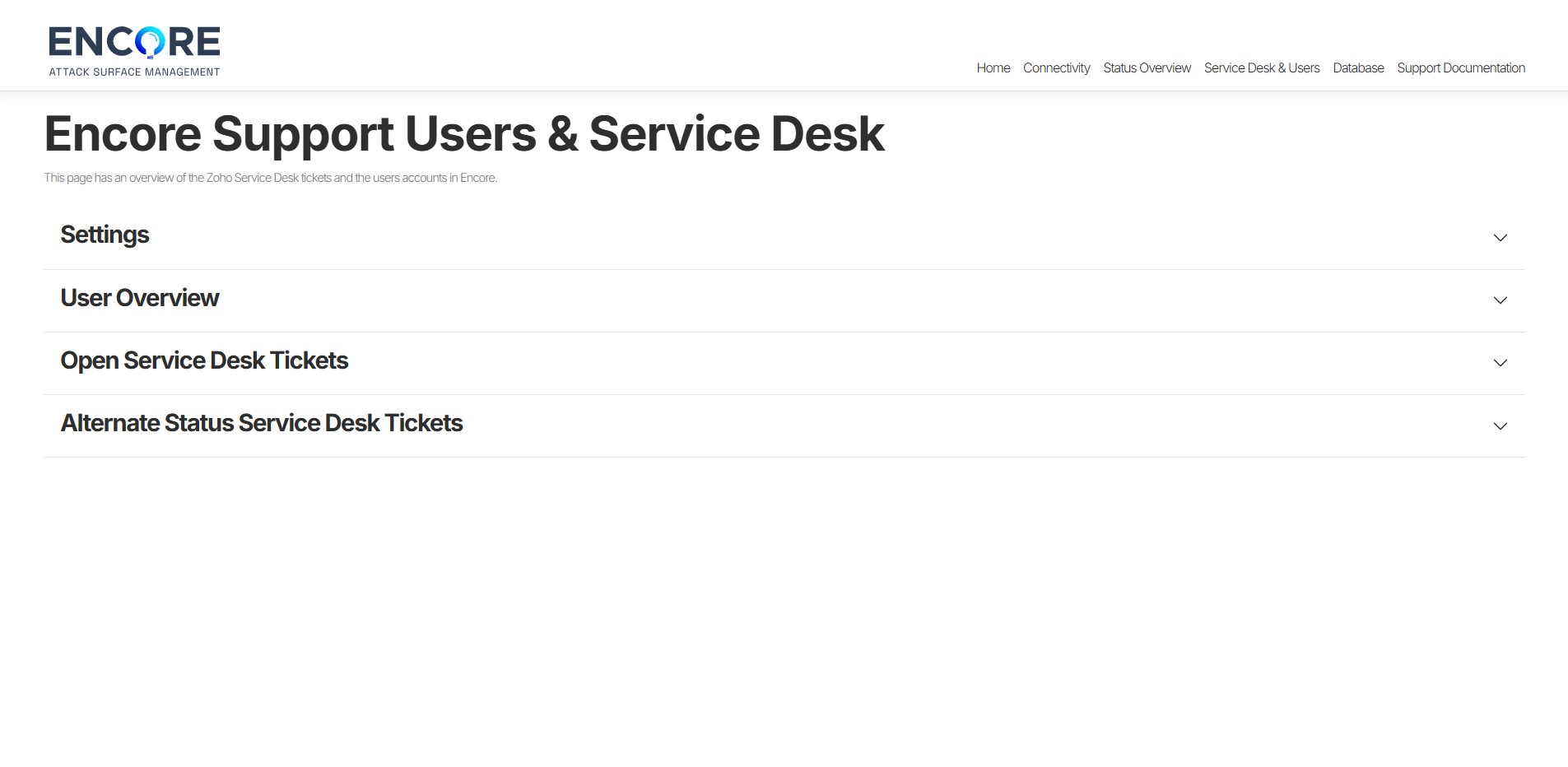Expand the Settings section title
The height and width of the screenshot is (767, 1568).
point(105,235)
